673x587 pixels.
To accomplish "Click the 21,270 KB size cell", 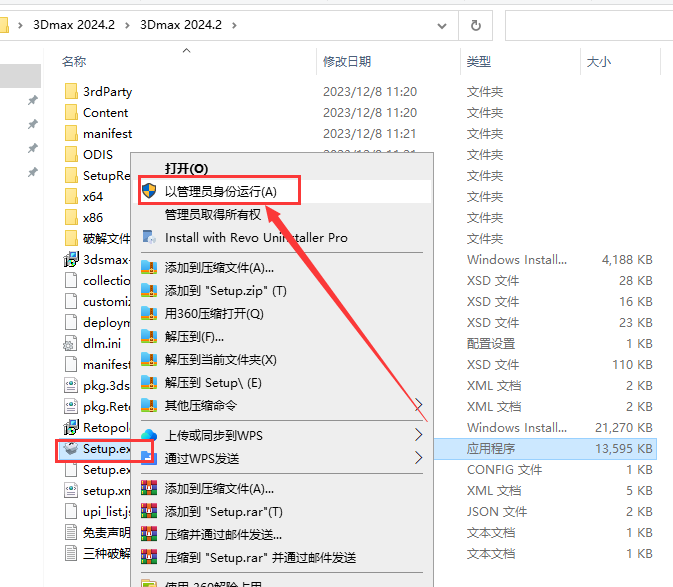I will click(x=624, y=428).
